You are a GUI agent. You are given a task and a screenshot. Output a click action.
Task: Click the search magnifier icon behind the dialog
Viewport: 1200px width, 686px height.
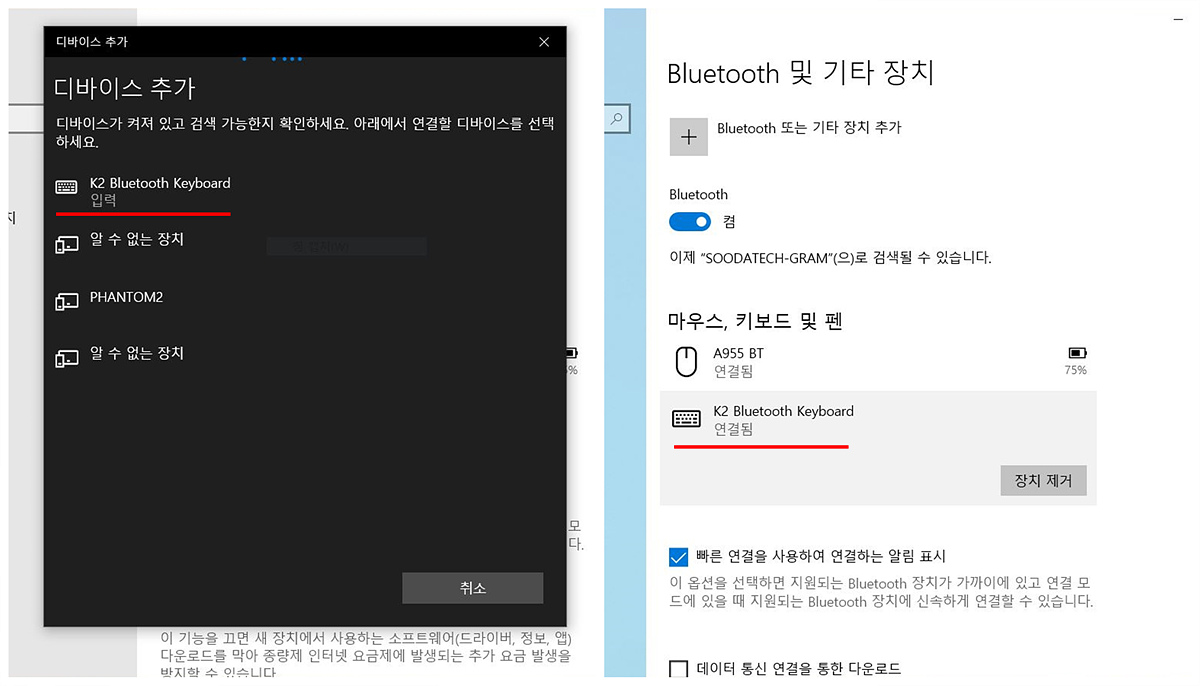click(x=618, y=119)
